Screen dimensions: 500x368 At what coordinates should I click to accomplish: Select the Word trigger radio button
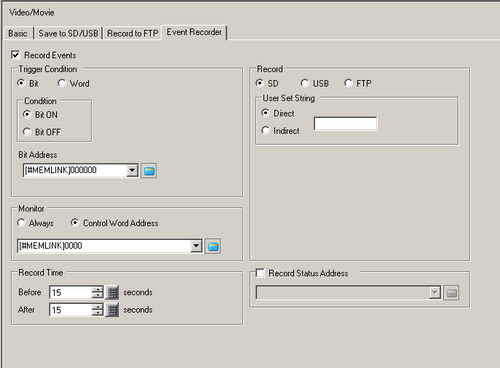pos(62,83)
